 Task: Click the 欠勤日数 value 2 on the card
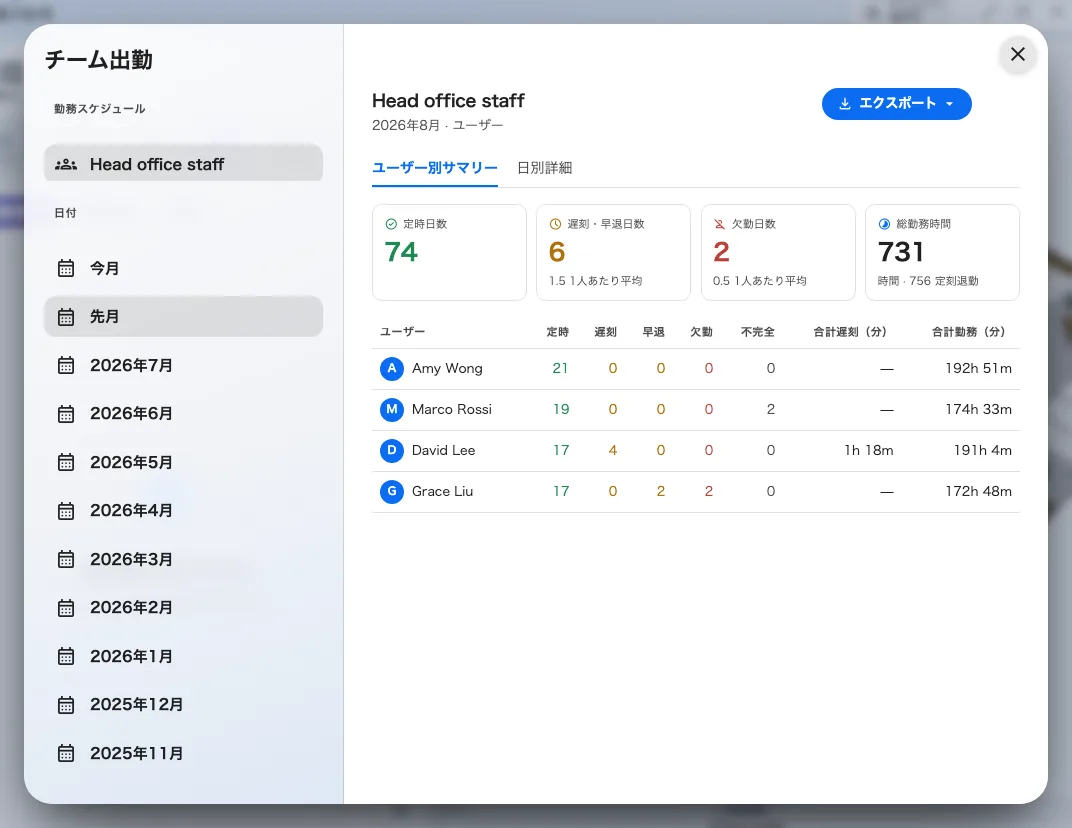click(x=721, y=252)
